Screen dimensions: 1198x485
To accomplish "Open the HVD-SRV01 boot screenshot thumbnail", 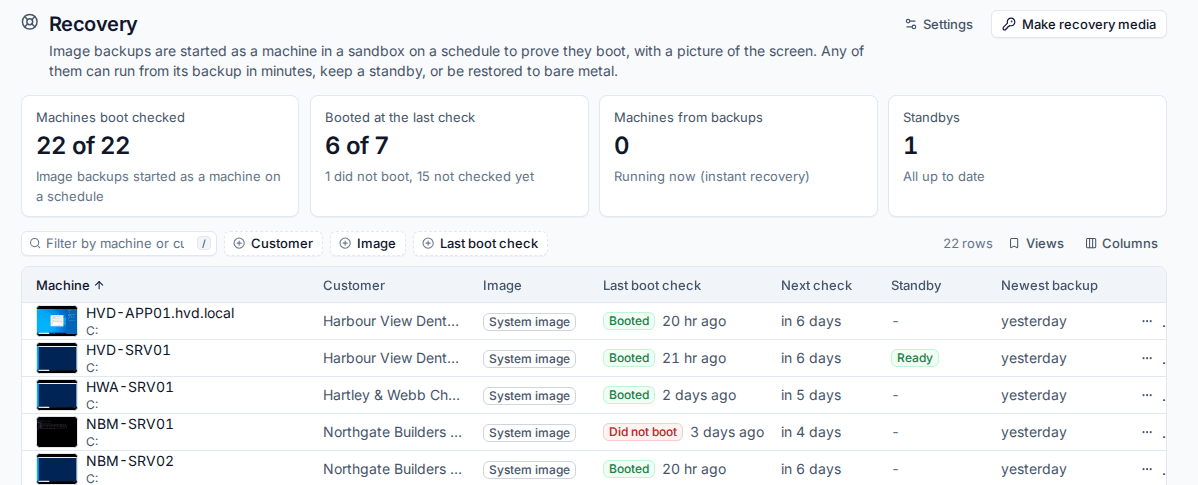I will click(x=57, y=358).
